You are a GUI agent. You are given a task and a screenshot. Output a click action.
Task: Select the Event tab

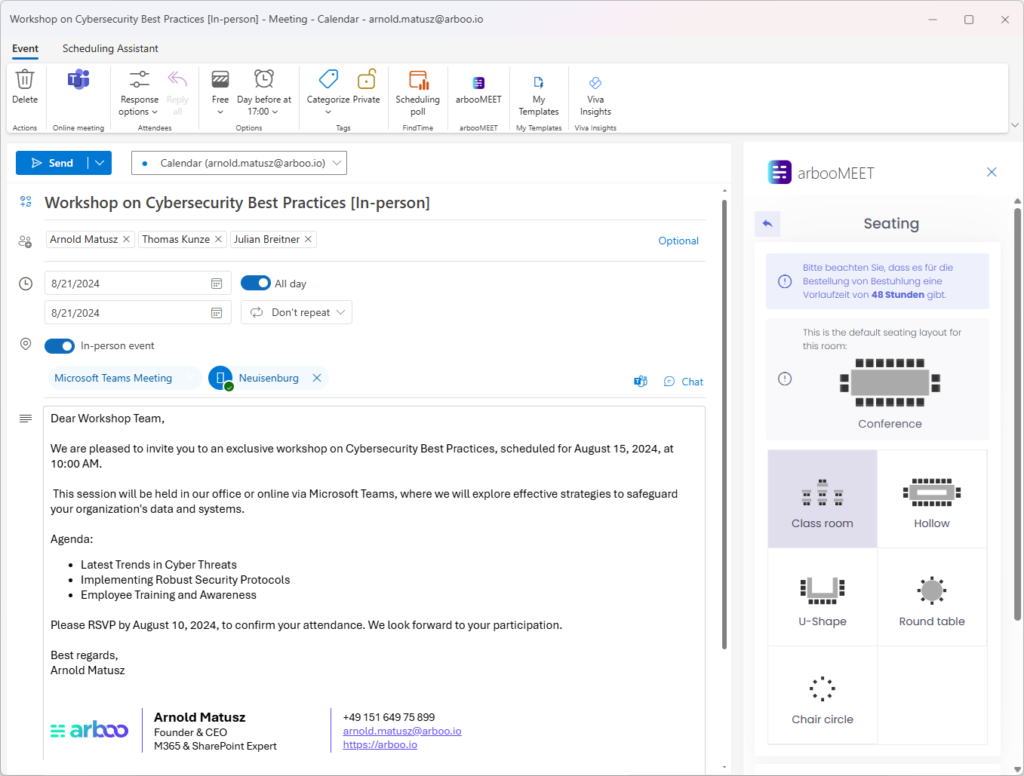click(25, 48)
